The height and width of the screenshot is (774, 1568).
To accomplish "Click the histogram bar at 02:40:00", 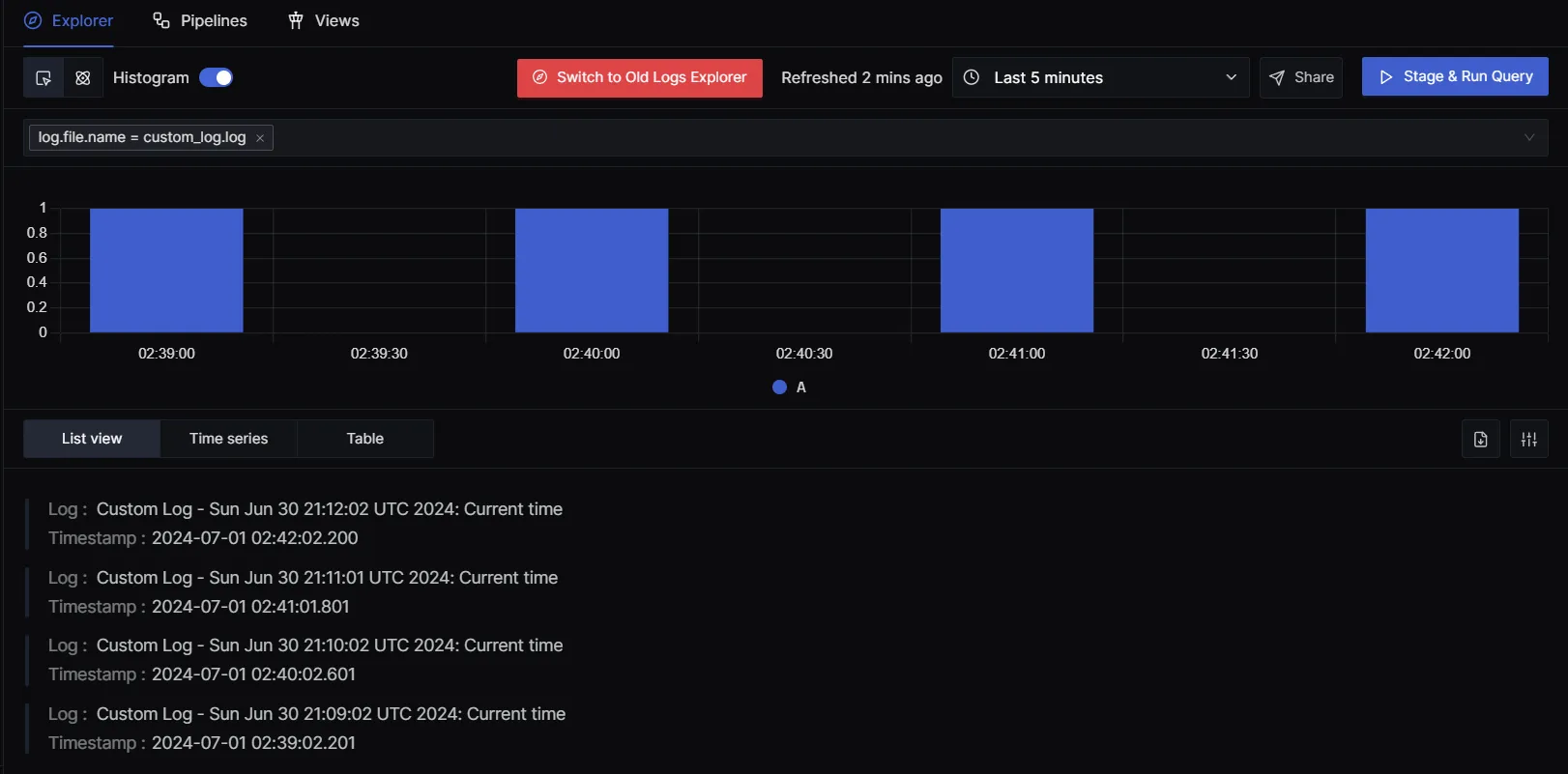I will [592, 271].
